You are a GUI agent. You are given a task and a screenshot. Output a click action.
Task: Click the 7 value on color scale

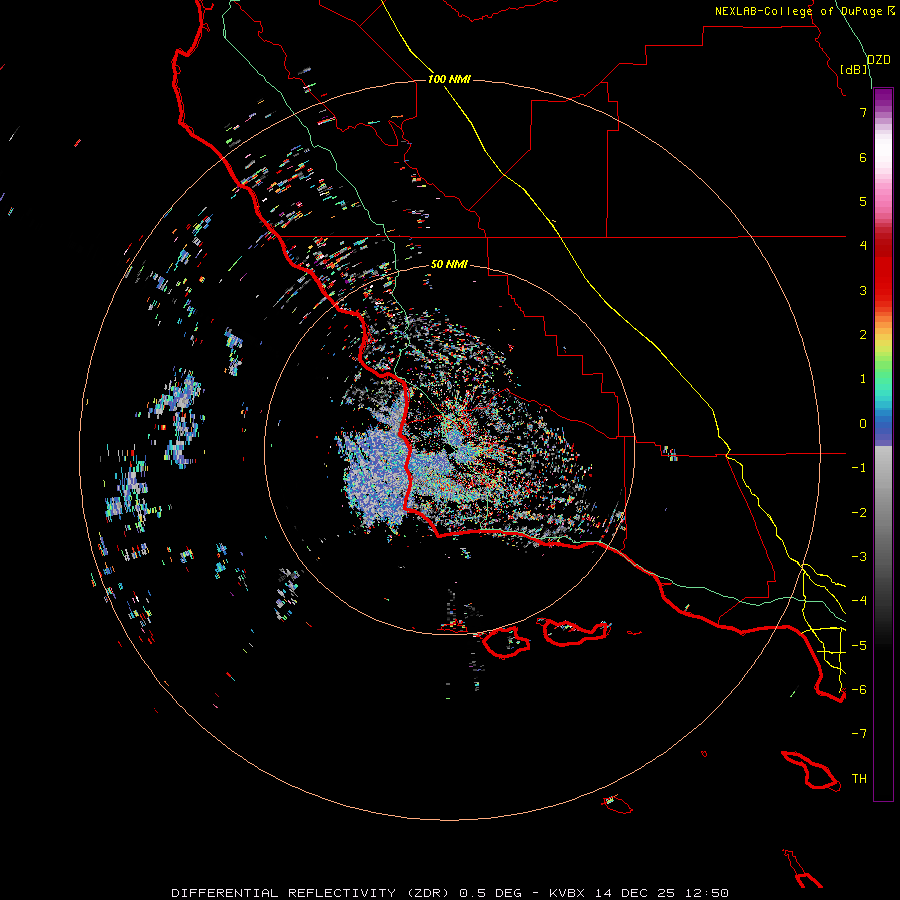[863, 112]
